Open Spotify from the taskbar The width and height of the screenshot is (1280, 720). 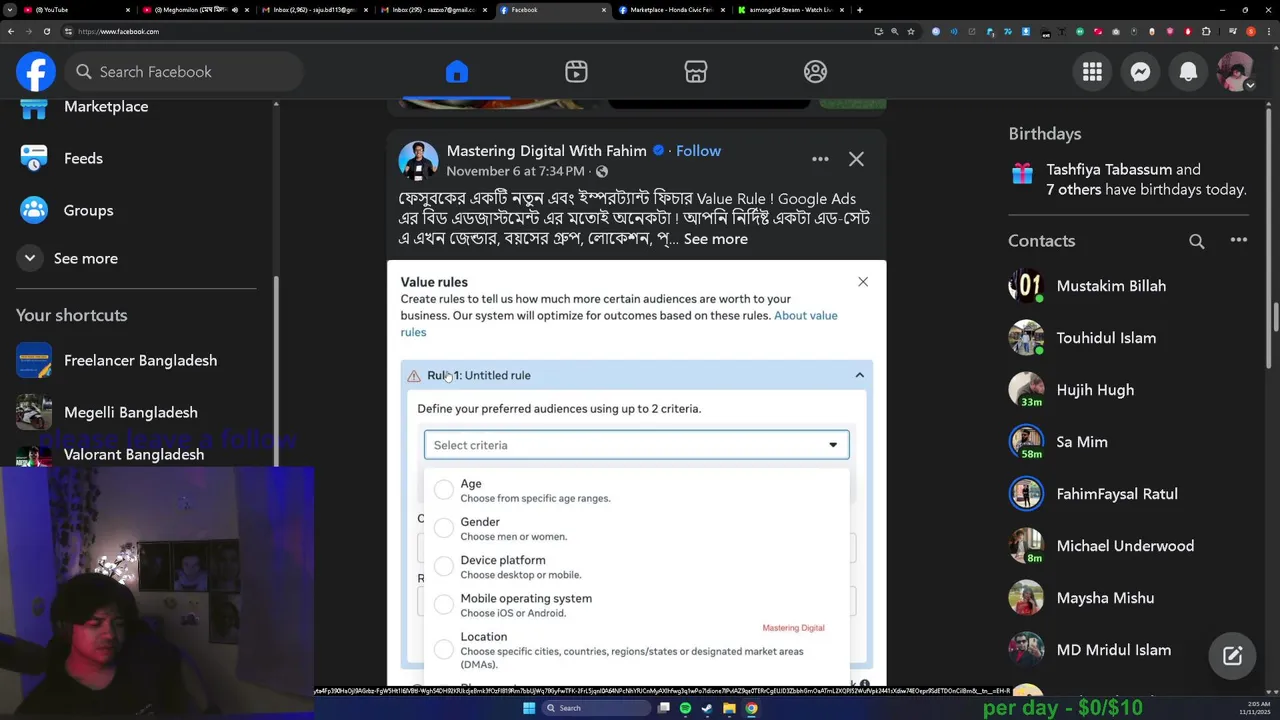685,708
